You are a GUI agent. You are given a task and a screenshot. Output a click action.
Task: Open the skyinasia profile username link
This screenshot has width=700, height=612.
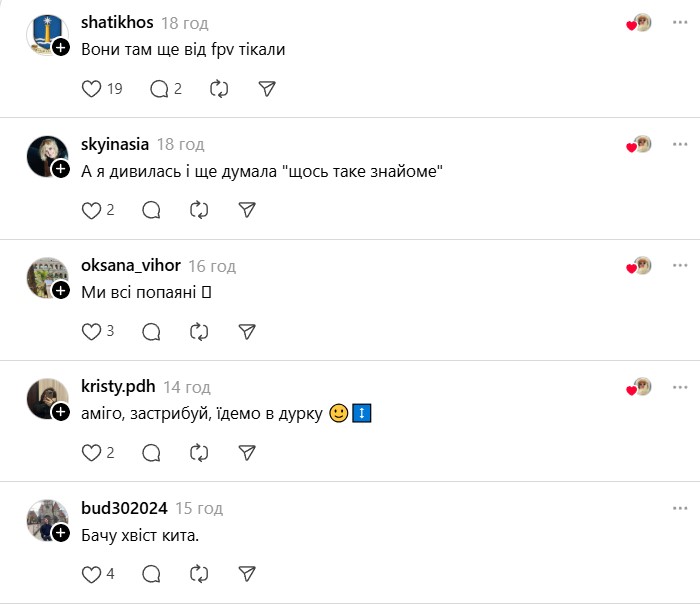point(115,144)
